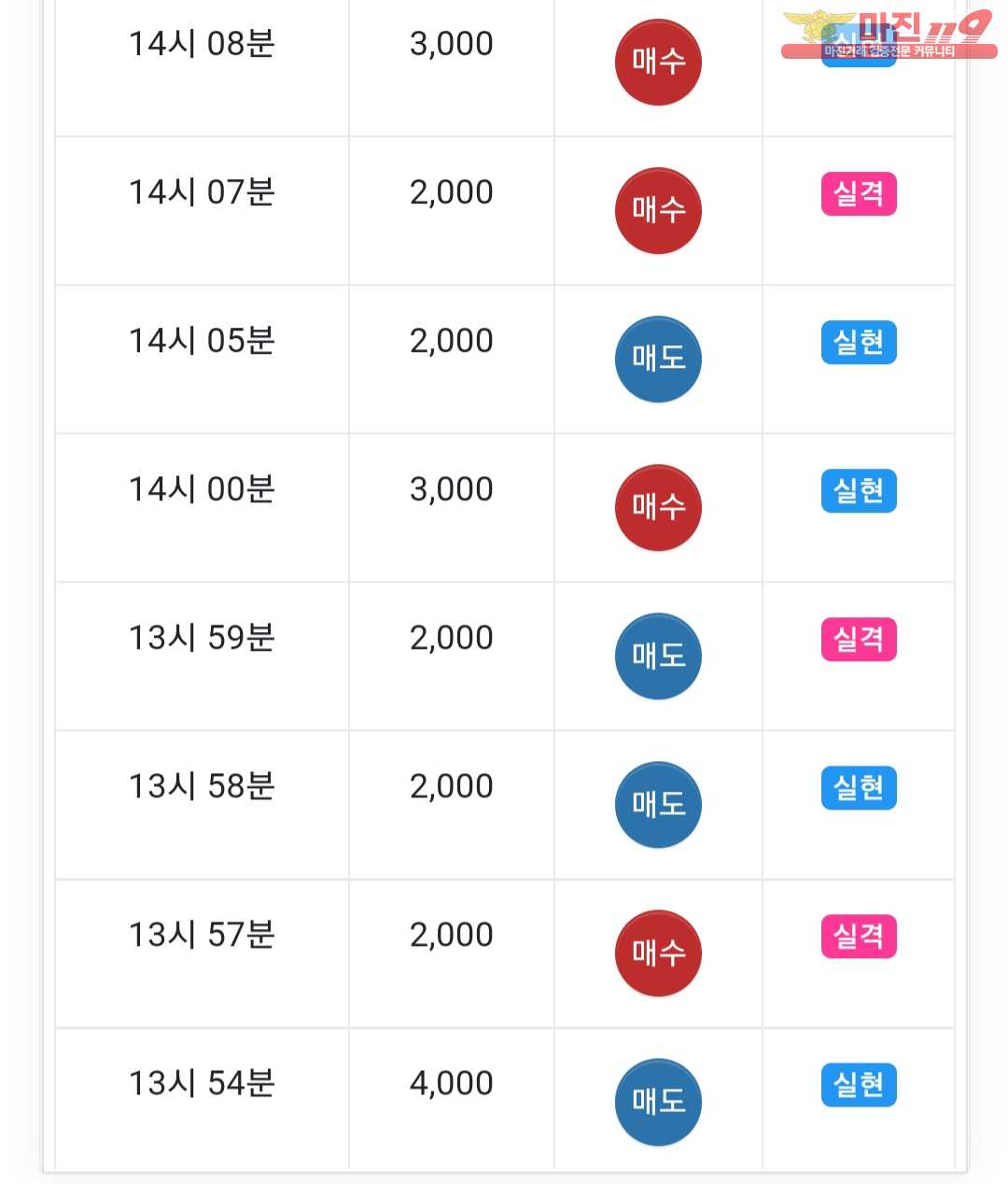Tap the red 매수 circle for 13시 57분

point(658,952)
